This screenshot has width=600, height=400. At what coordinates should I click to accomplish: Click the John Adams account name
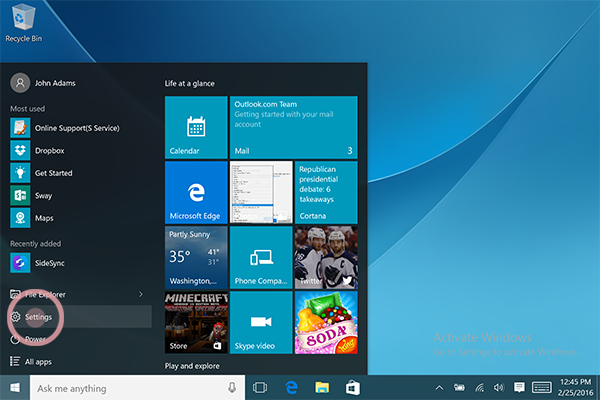[x=55, y=83]
